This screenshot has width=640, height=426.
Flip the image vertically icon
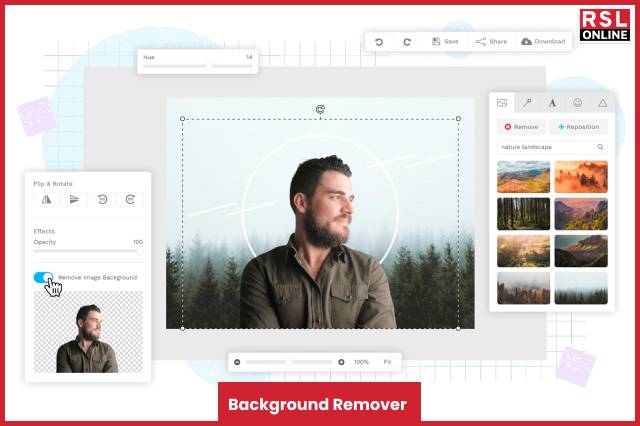[x=74, y=199]
